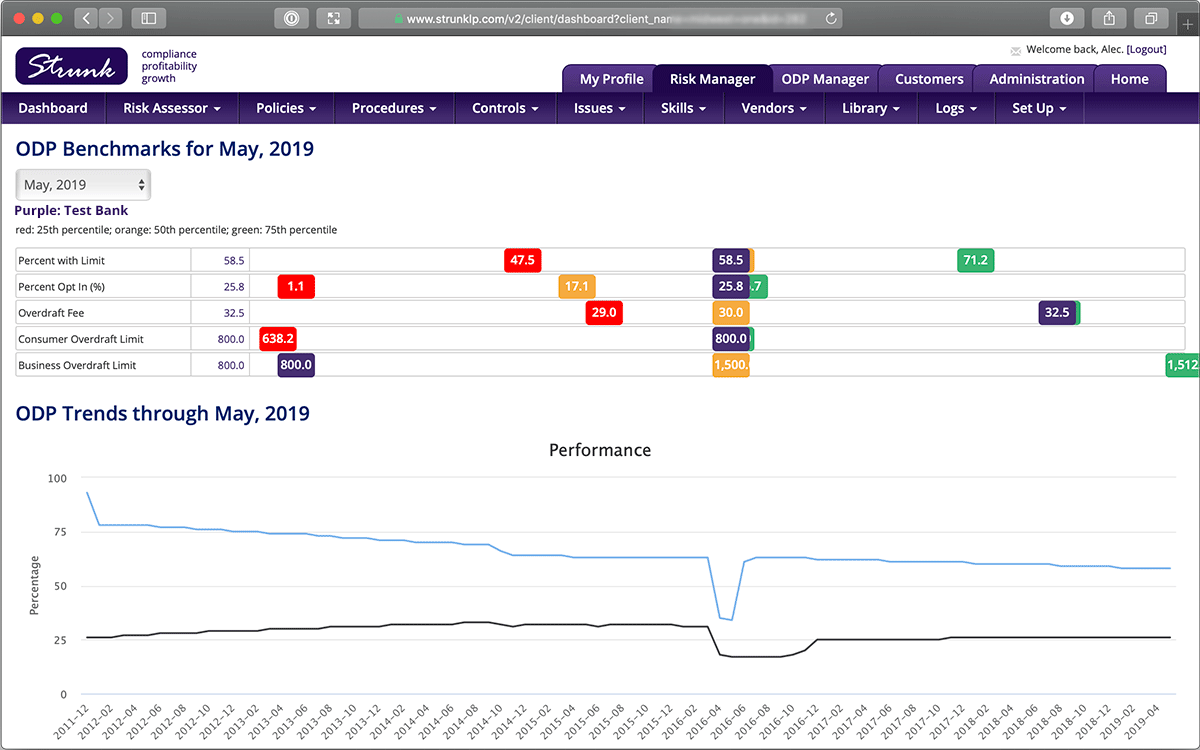
Task: Click inside the browser address bar
Action: 600,17
